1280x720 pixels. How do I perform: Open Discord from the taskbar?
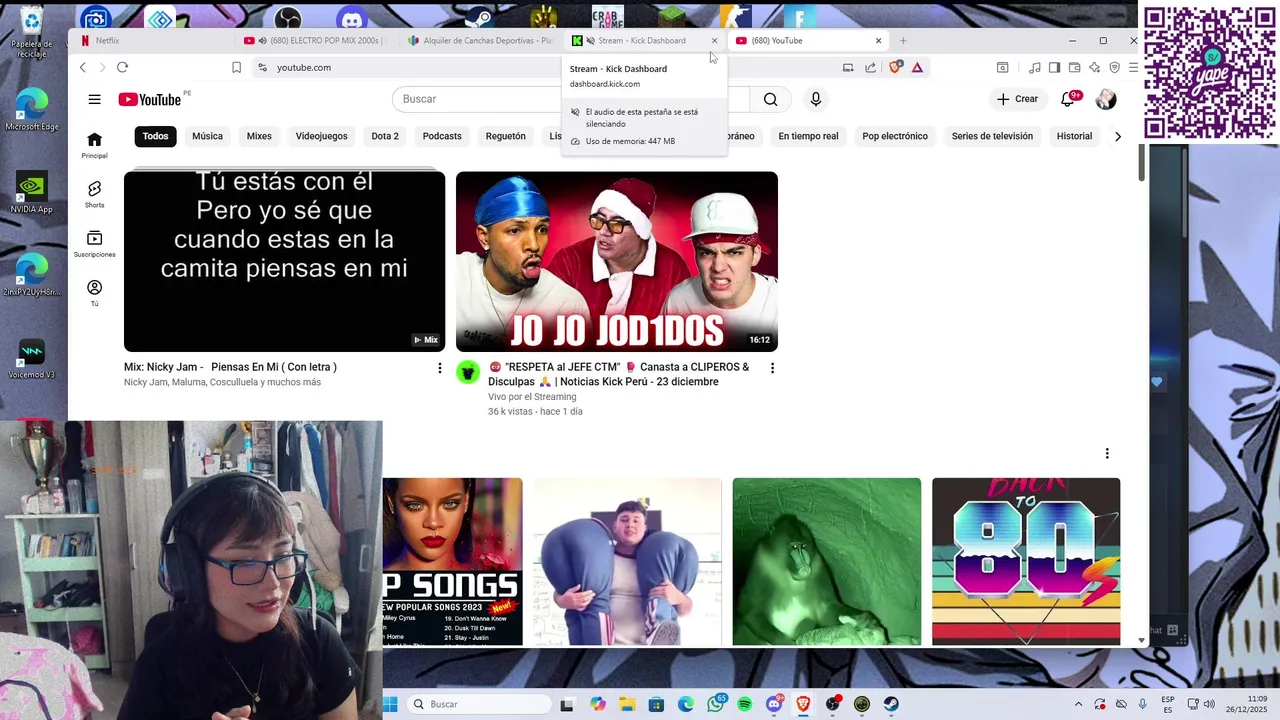(x=774, y=704)
